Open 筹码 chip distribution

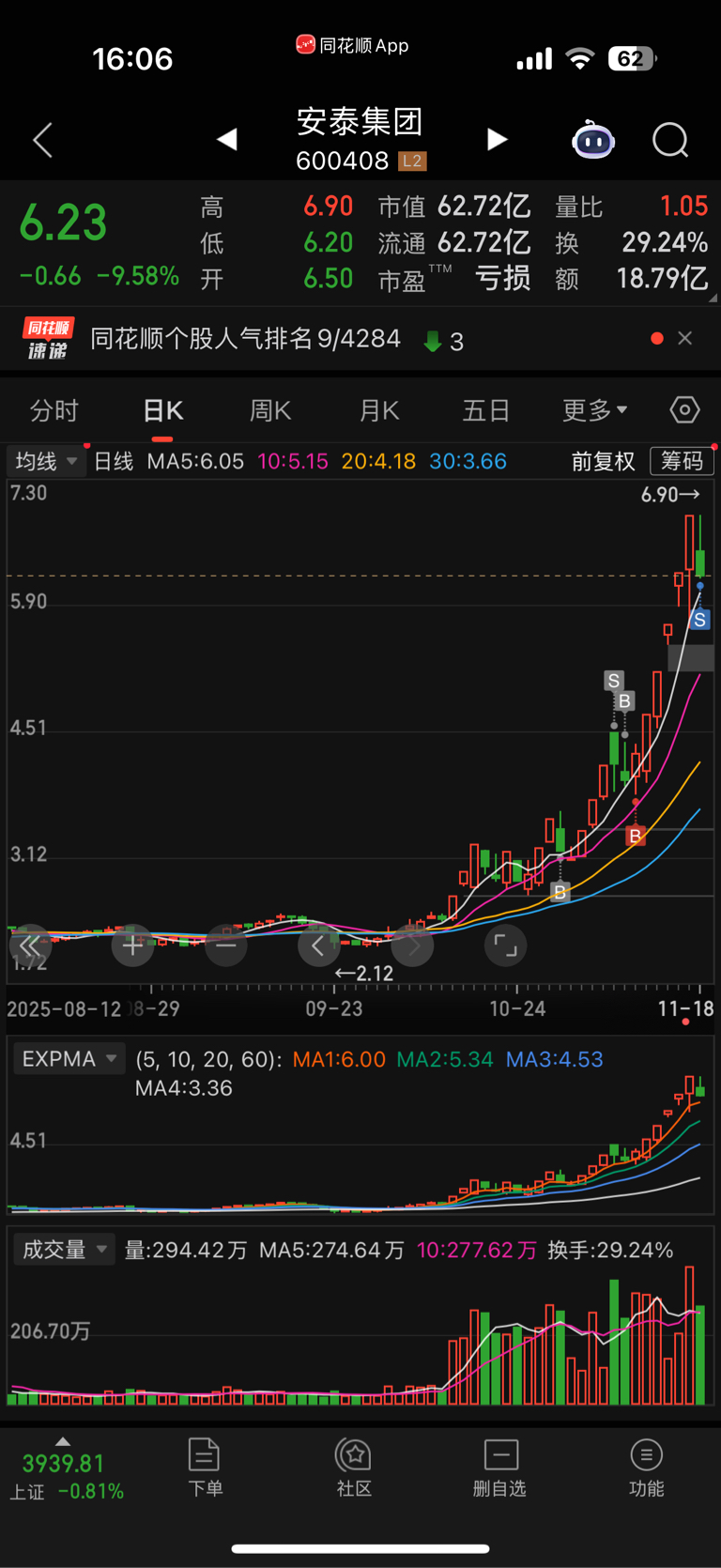[x=682, y=461]
